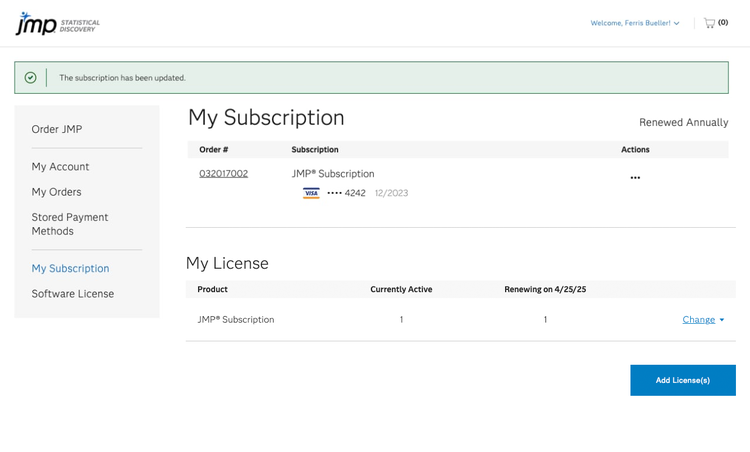750x452 pixels.
Task: Click the green success checkmark icon
Action: point(30,77)
